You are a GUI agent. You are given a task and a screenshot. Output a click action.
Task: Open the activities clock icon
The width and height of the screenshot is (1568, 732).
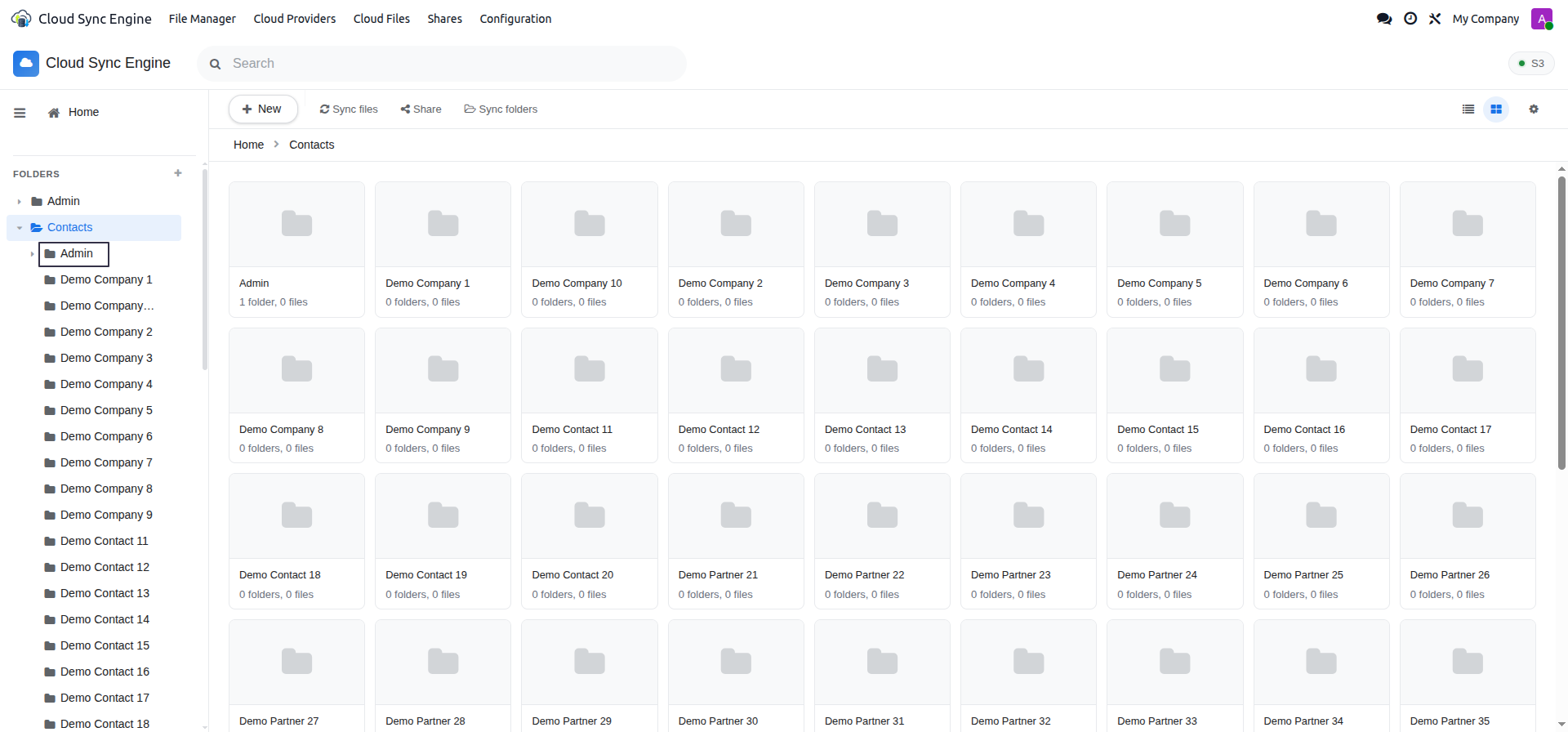click(x=1410, y=19)
